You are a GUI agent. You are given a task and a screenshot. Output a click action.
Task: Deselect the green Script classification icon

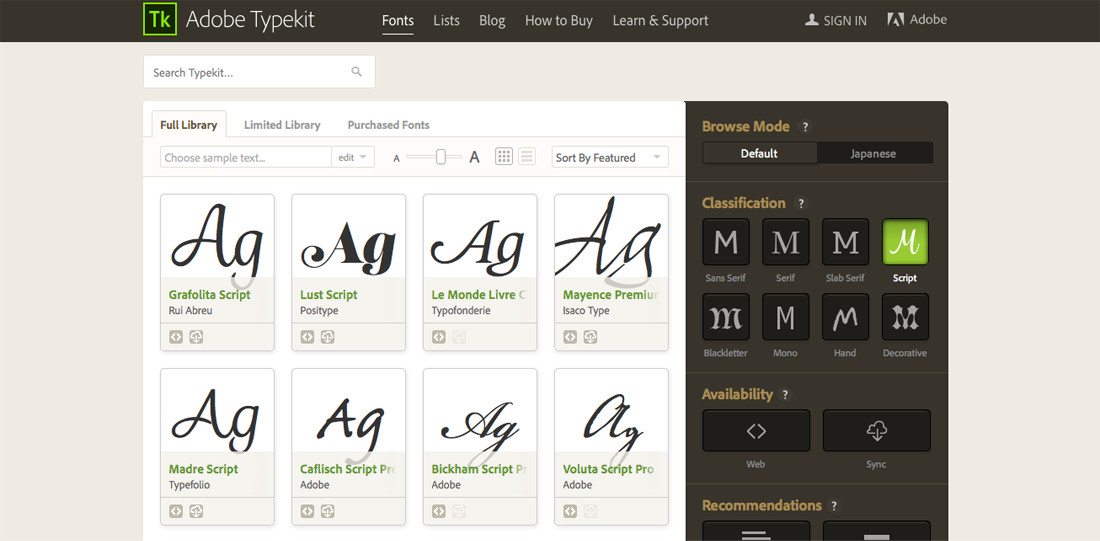(905, 242)
